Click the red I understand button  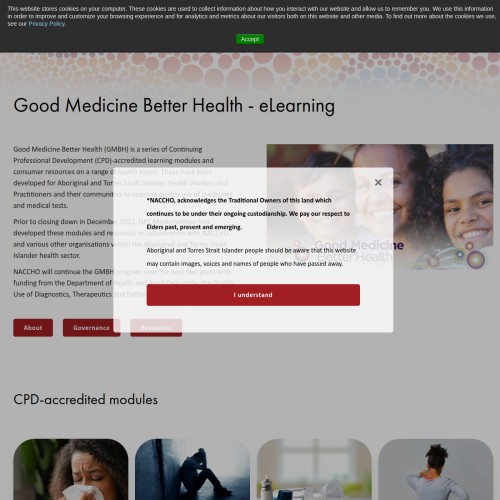[253, 295]
